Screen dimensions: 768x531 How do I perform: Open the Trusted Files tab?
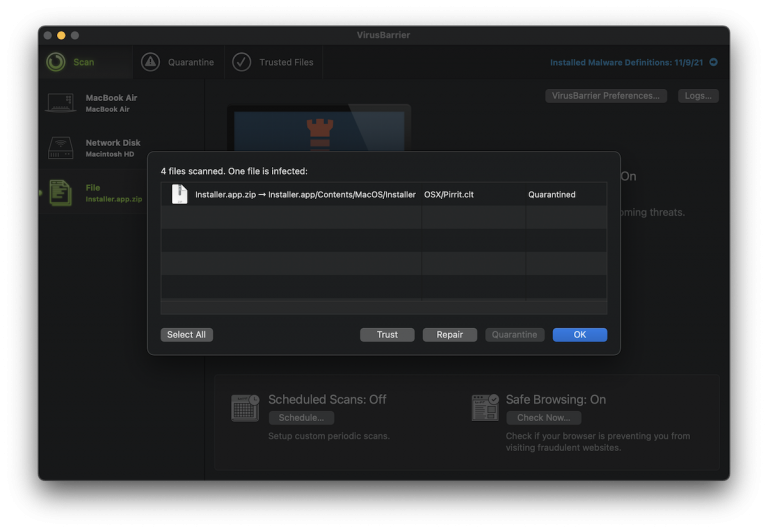[273, 62]
